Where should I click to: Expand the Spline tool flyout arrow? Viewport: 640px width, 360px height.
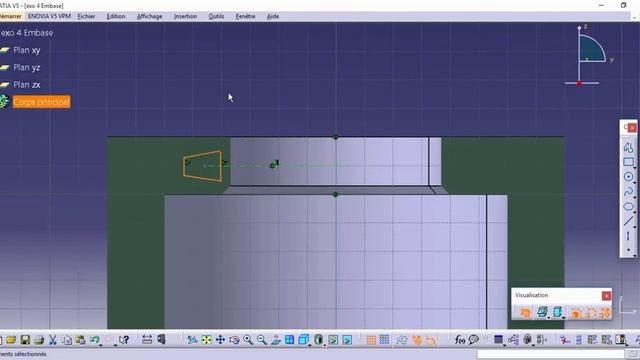coord(635,197)
